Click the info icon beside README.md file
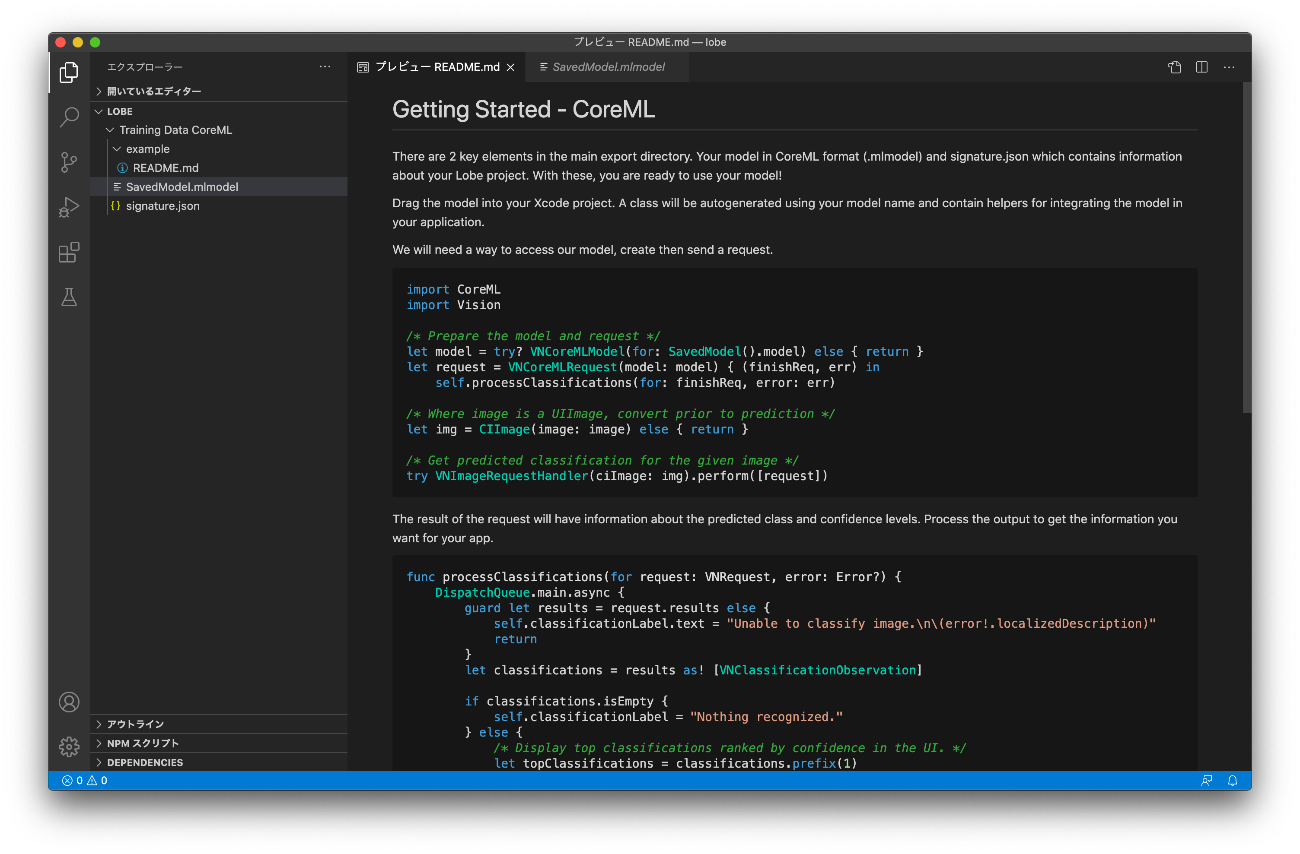1300x854 pixels. (123, 168)
